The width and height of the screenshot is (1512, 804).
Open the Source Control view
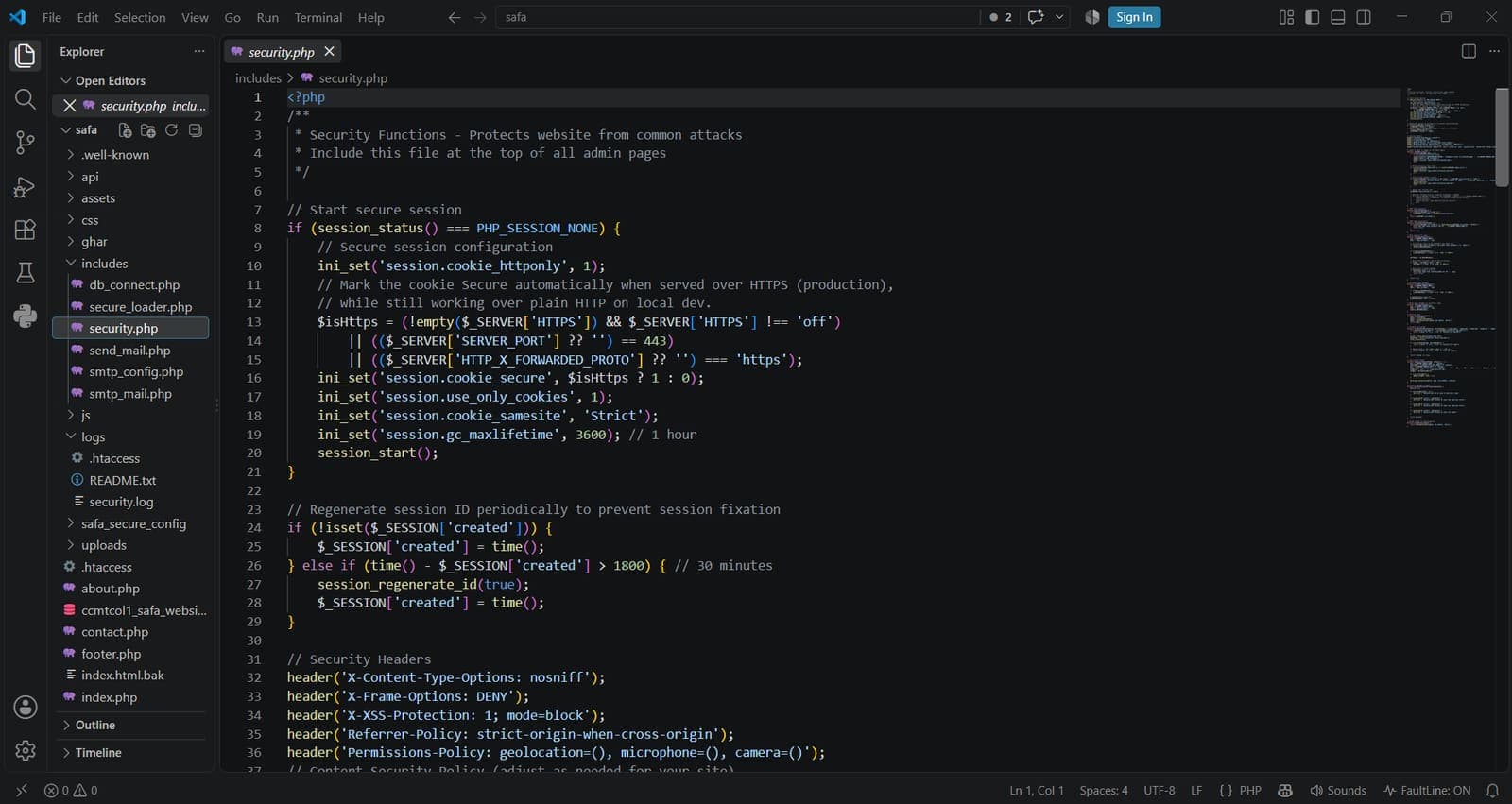click(x=26, y=143)
